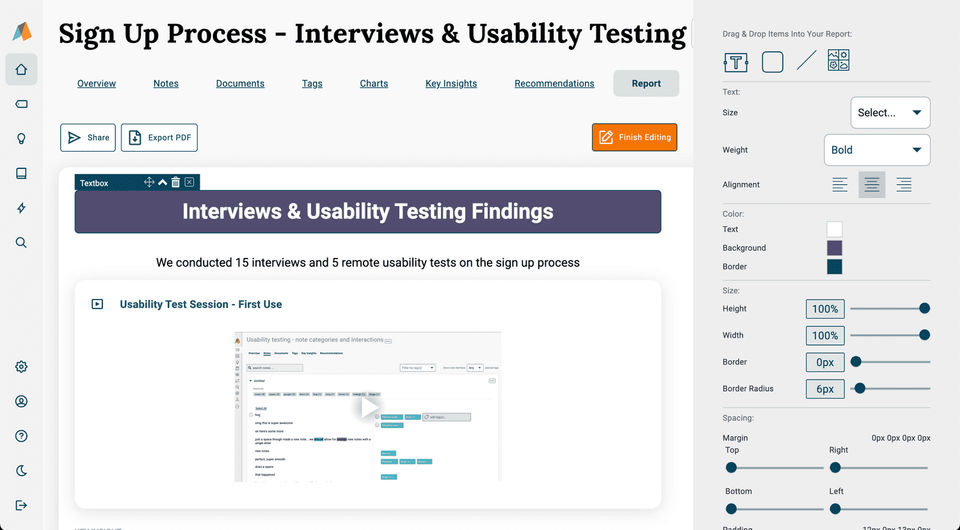Select the textbox item icon

pos(736,62)
